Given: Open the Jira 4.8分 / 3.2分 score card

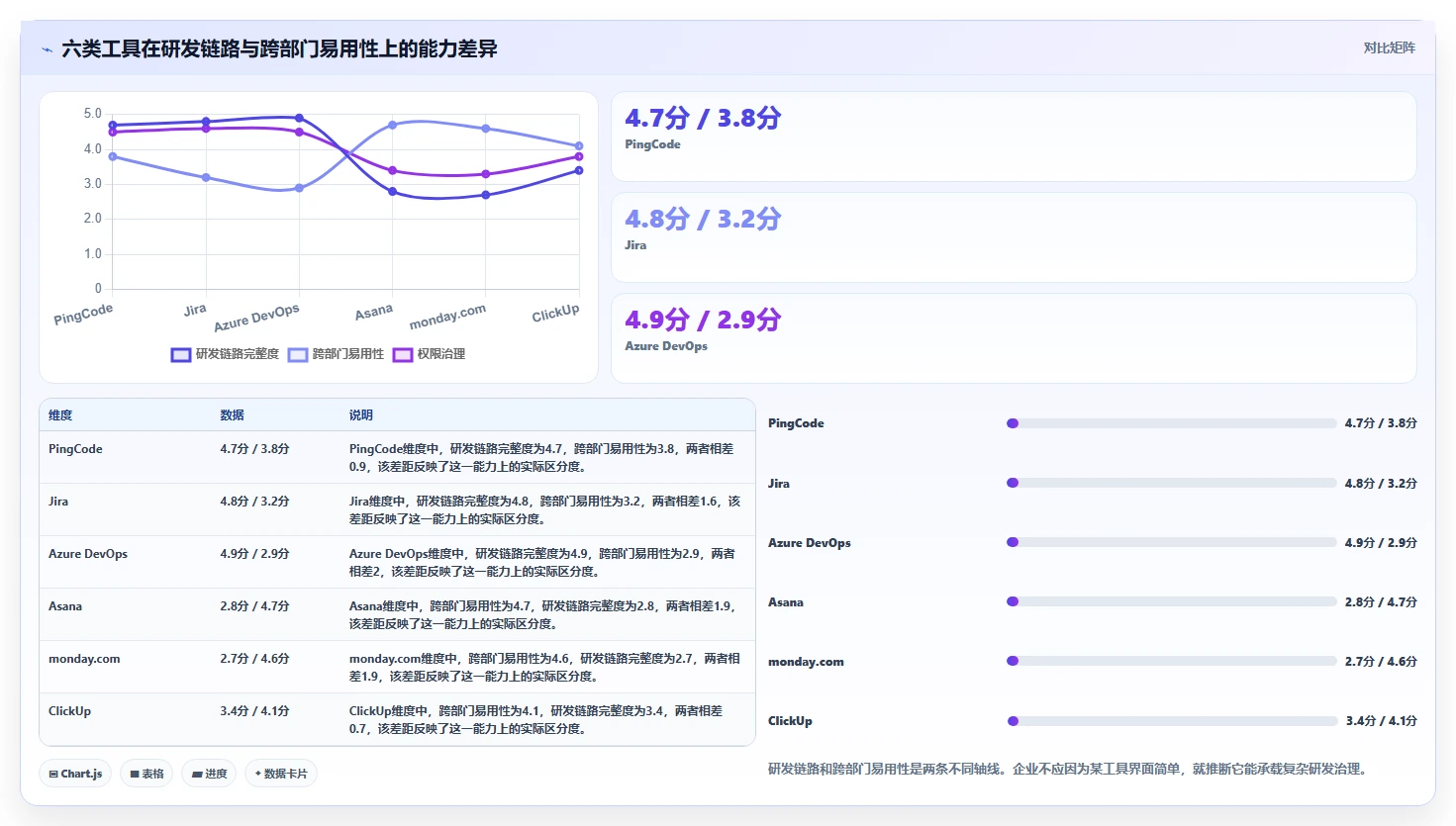Looking at the screenshot, I should coord(1014,237).
